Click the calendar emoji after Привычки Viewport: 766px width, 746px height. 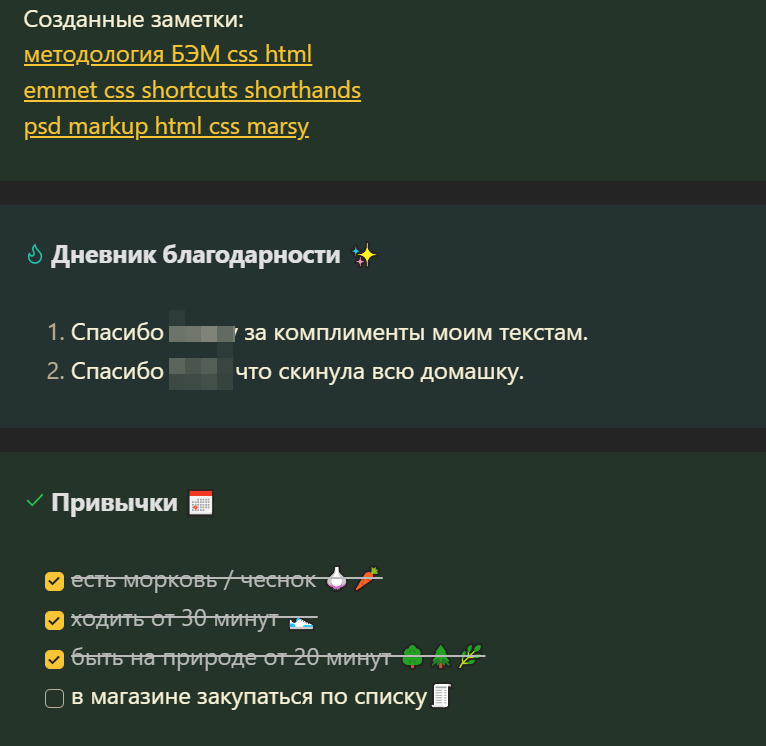[x=201, y=503]
